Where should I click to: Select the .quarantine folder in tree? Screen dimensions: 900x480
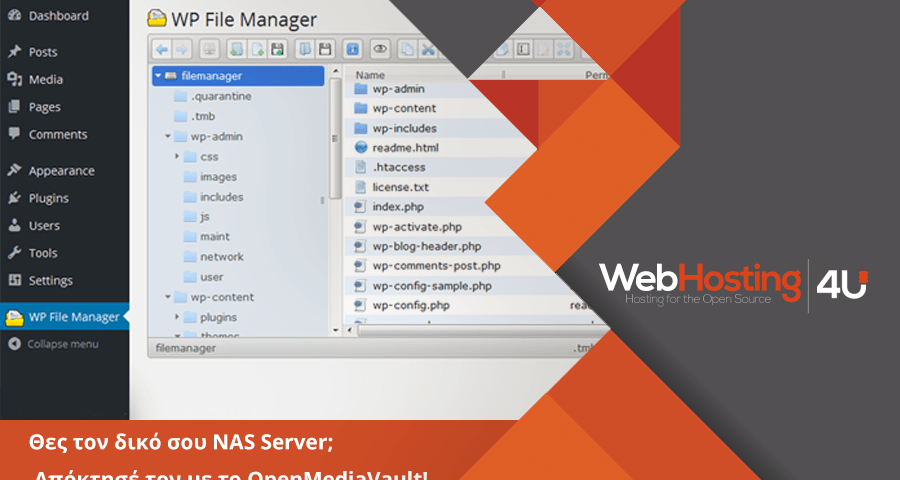pos(220,97)
